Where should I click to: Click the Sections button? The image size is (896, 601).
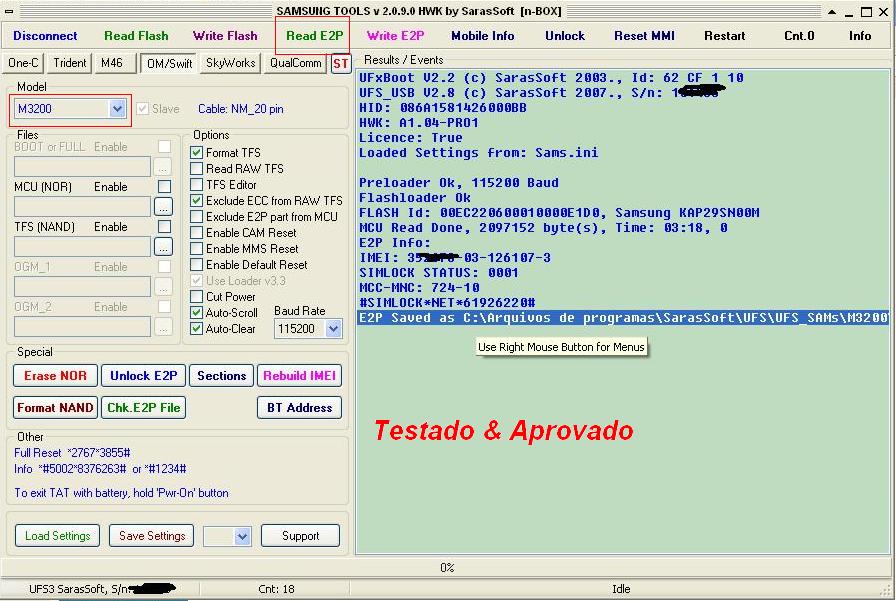[x=222, y=375]
